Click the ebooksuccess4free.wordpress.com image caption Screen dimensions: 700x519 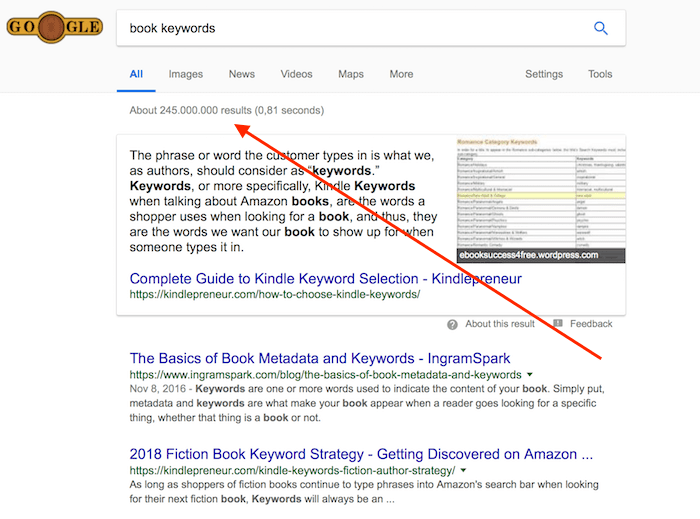[x=529, y=255]
